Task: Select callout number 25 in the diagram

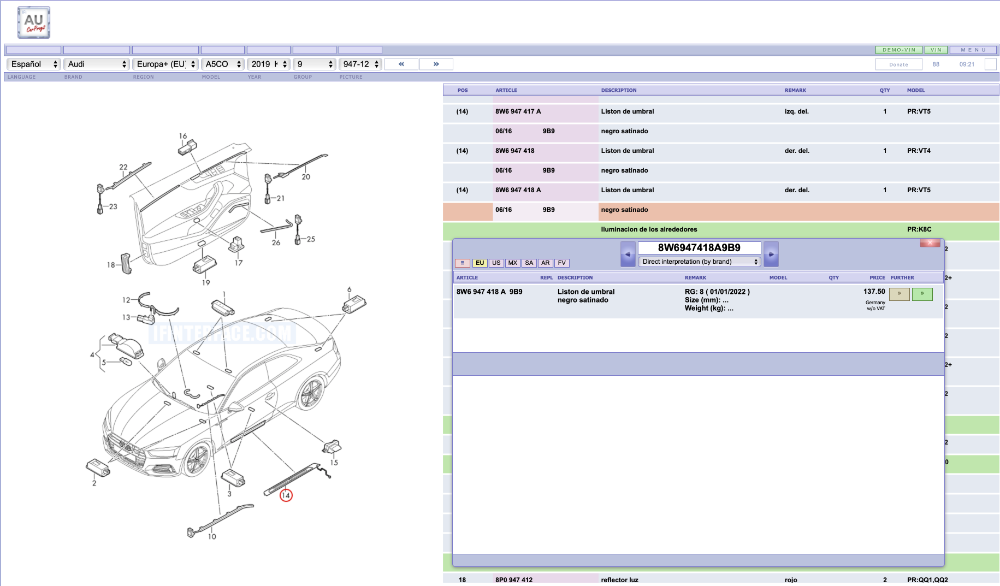Action: [311, 239]
